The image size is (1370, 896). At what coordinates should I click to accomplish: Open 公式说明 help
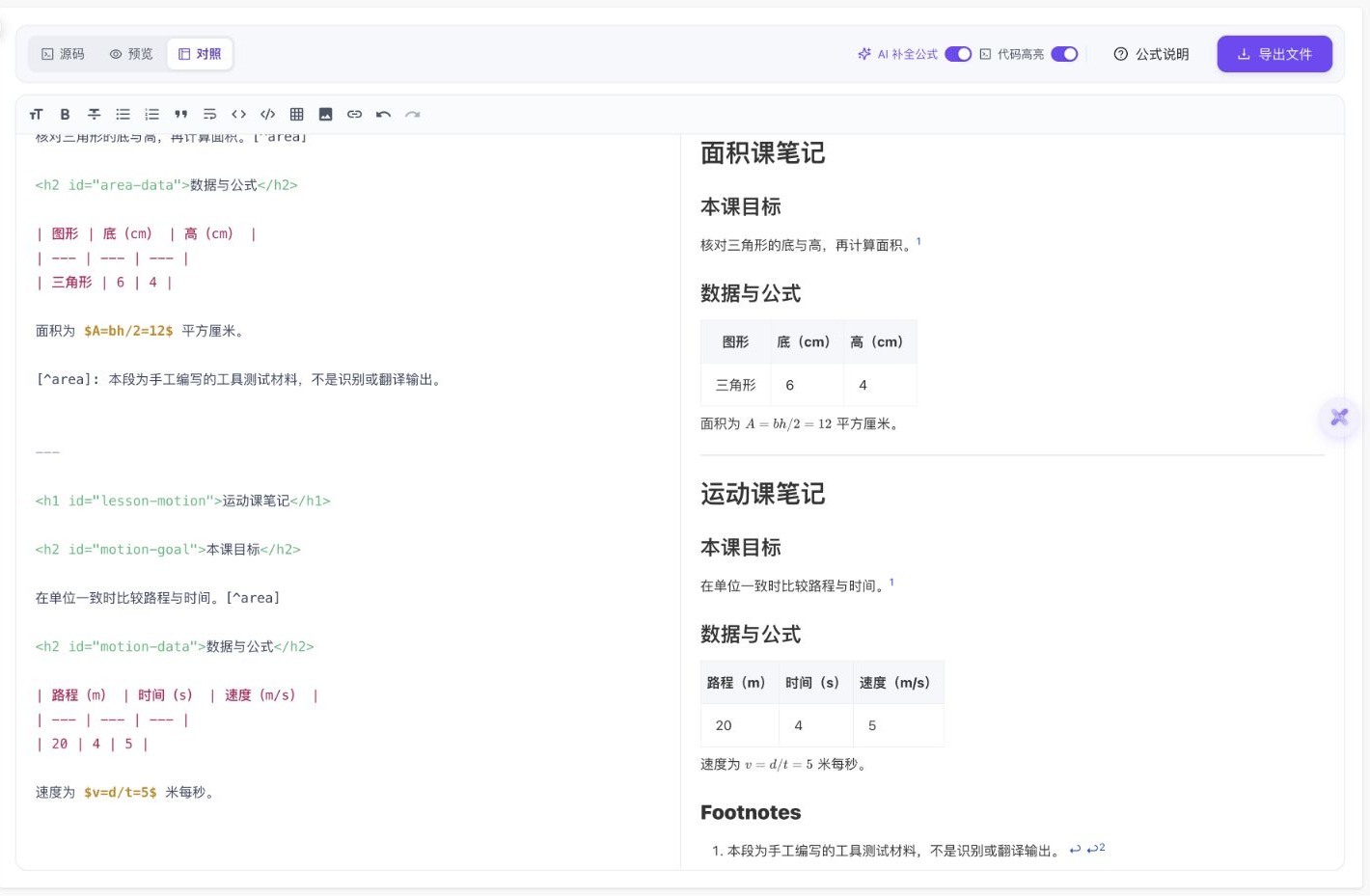(1151, 54)
